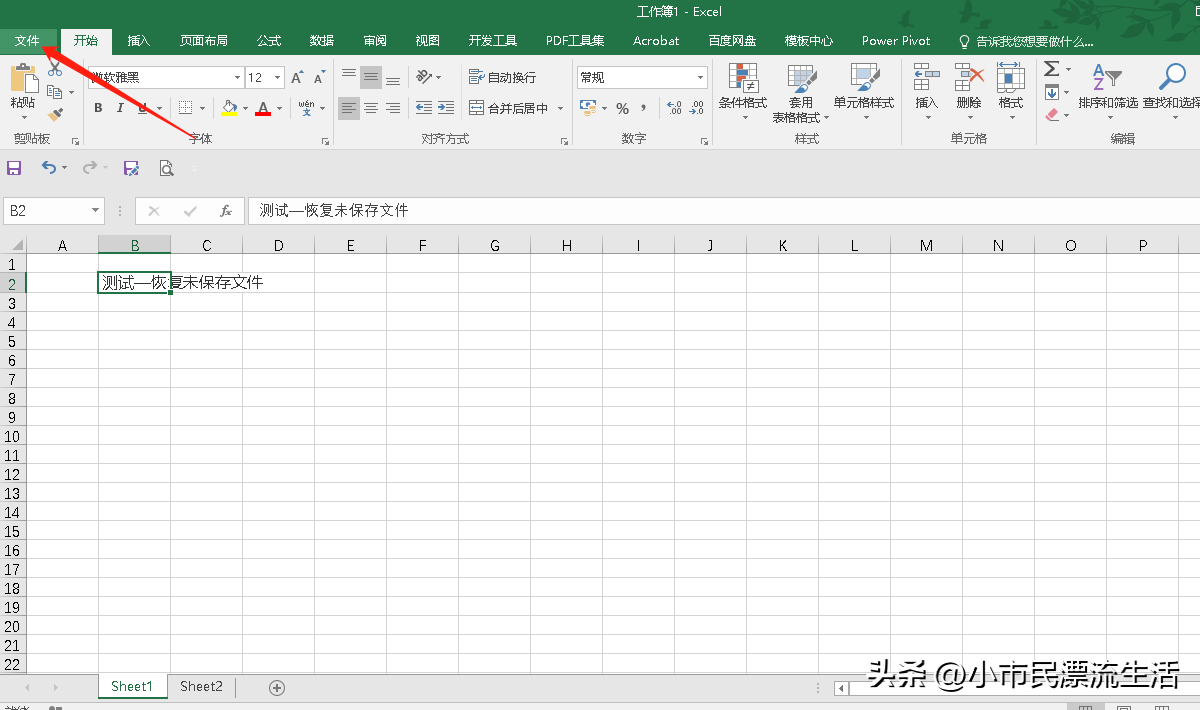
Task: Switch to the Sheet2 tab
Action: click(201, 687)
